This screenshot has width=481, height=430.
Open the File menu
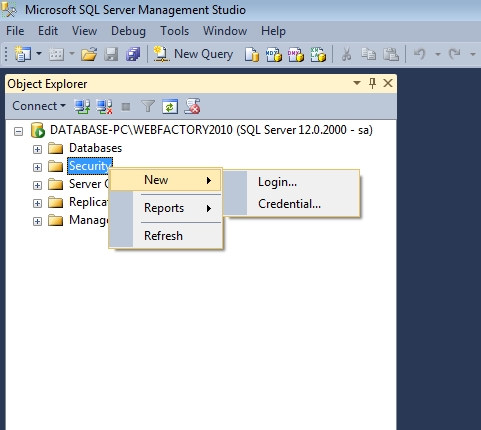15,31
